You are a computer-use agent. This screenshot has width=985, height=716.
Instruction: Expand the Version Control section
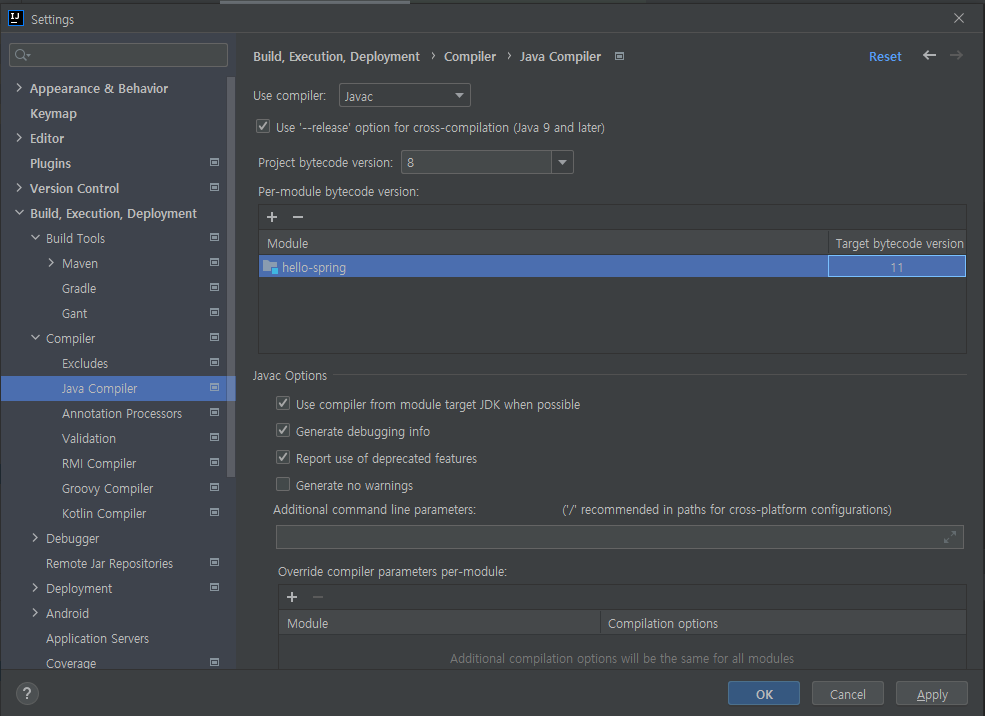click(19, 188)
